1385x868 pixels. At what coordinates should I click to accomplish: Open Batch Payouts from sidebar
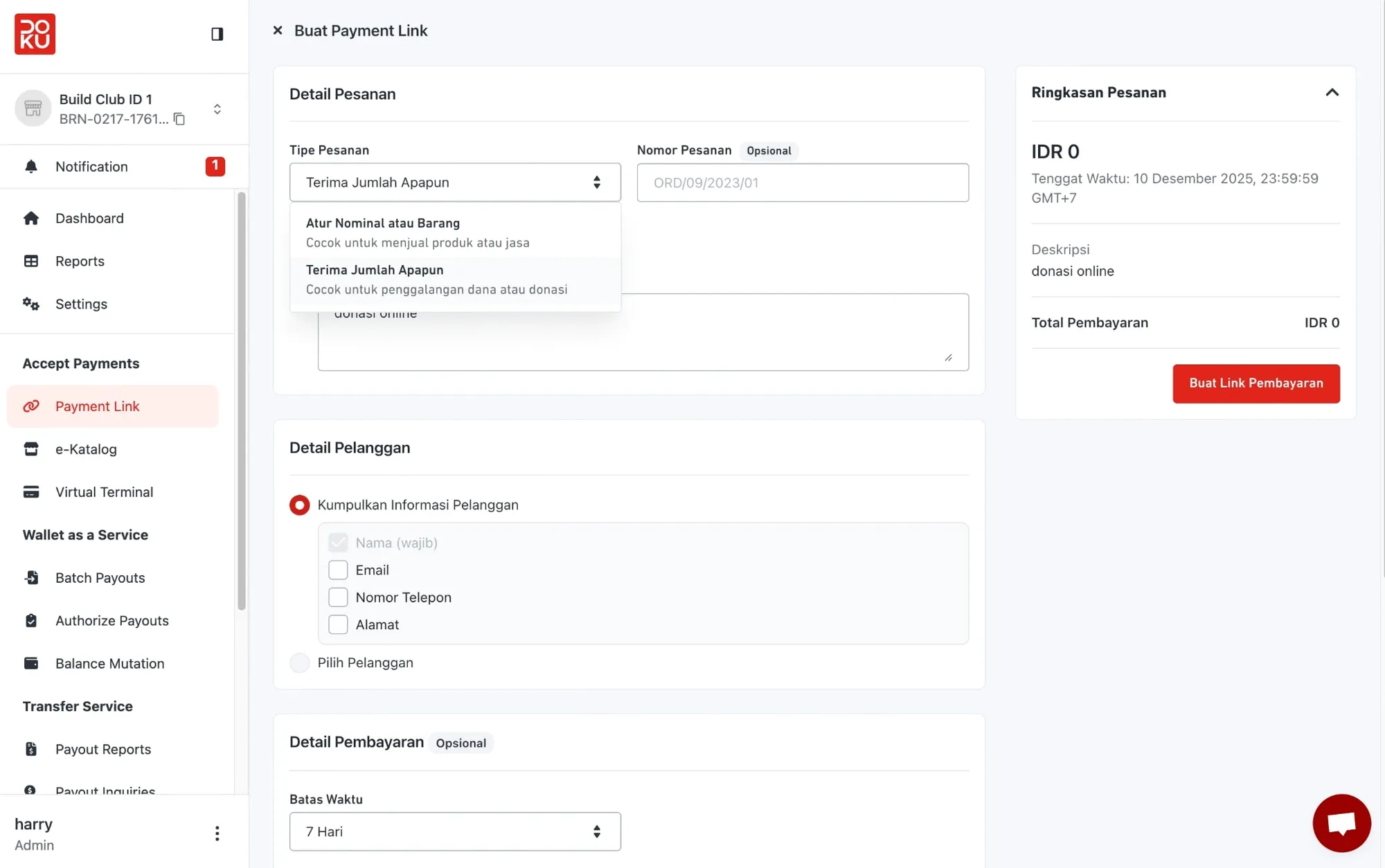click(x=100, y=578)
